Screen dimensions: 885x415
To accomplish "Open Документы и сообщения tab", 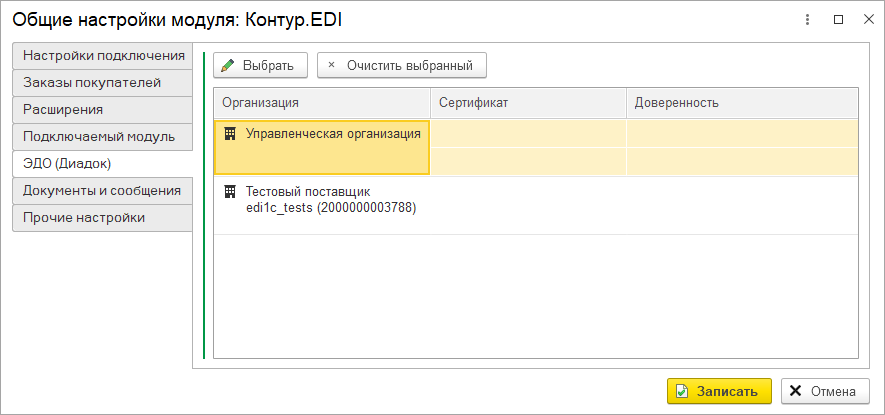I will pyautogui.click(x=103, y=191).
